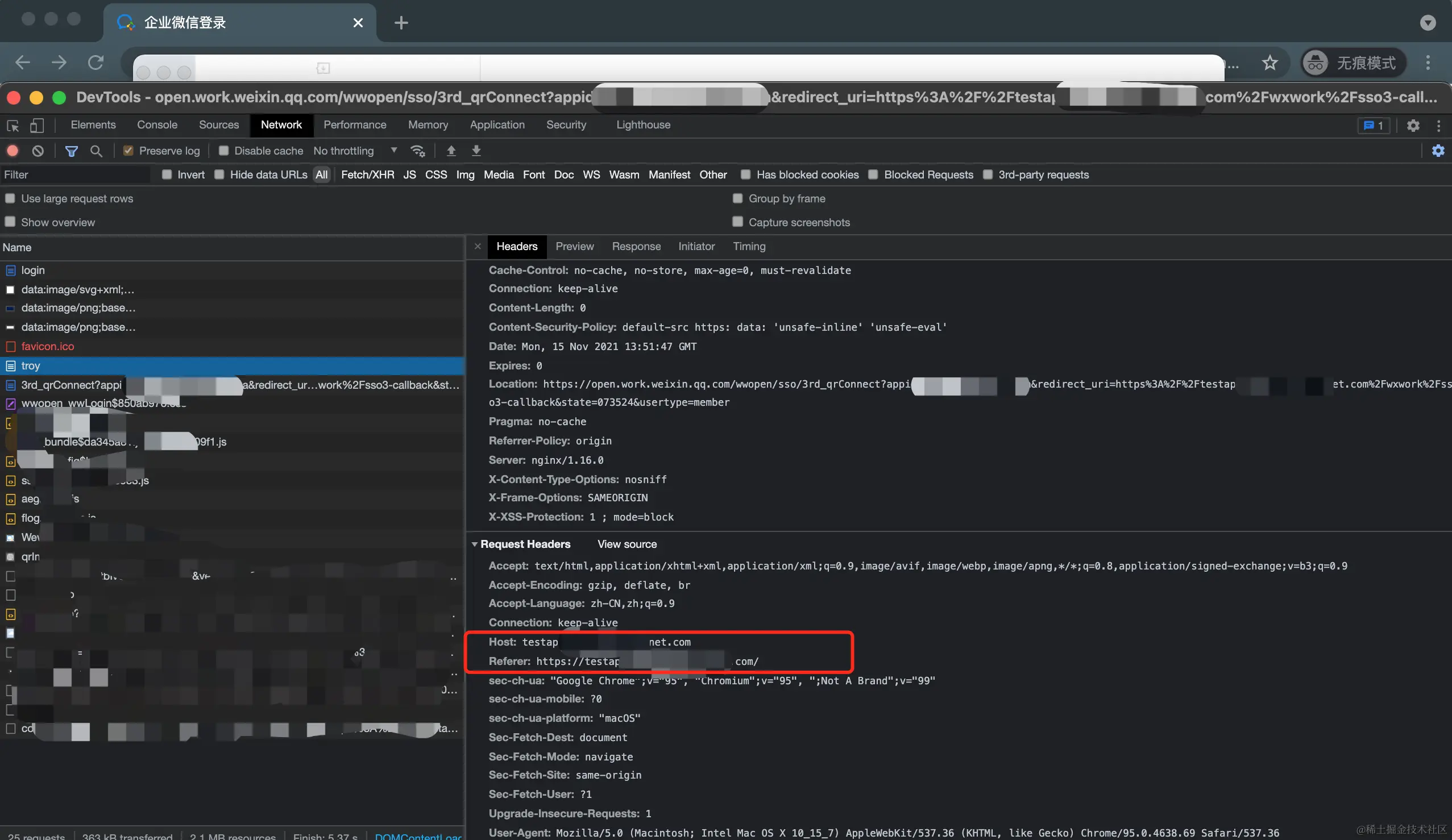This screenshot has height=840, width=1452.
Task: Click the import HAR upload arrow
Action: coord(451,151)
